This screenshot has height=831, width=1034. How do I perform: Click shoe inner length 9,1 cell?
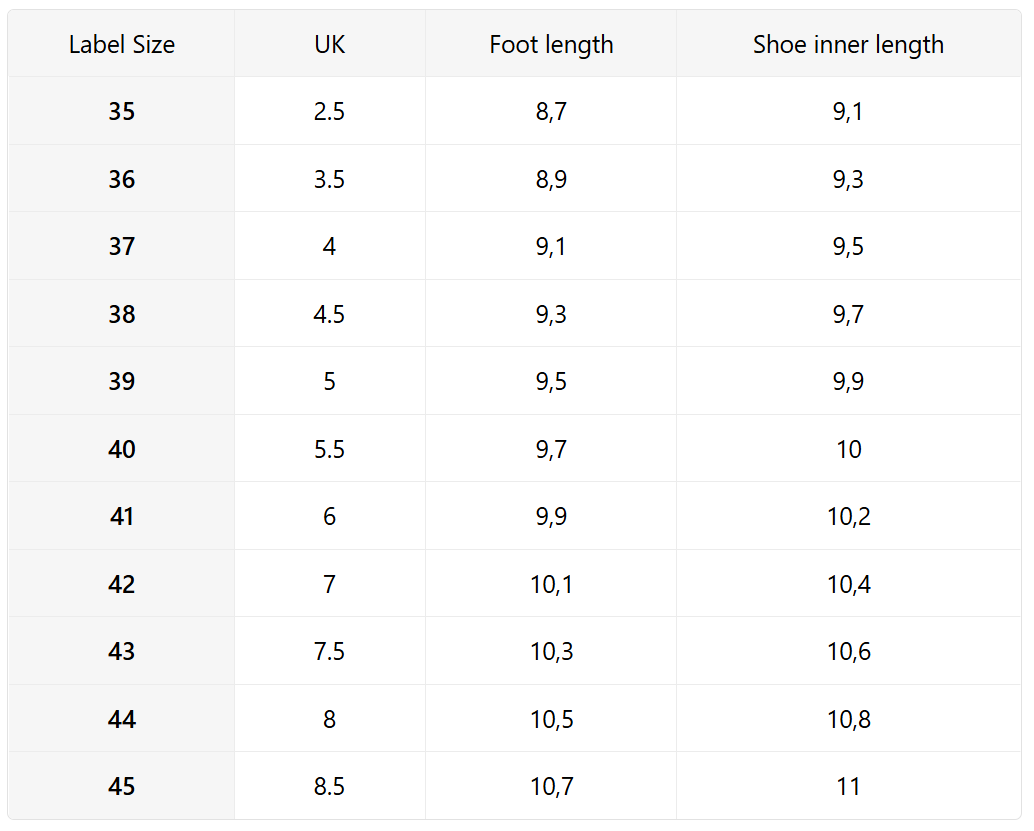tap(848, 112)
